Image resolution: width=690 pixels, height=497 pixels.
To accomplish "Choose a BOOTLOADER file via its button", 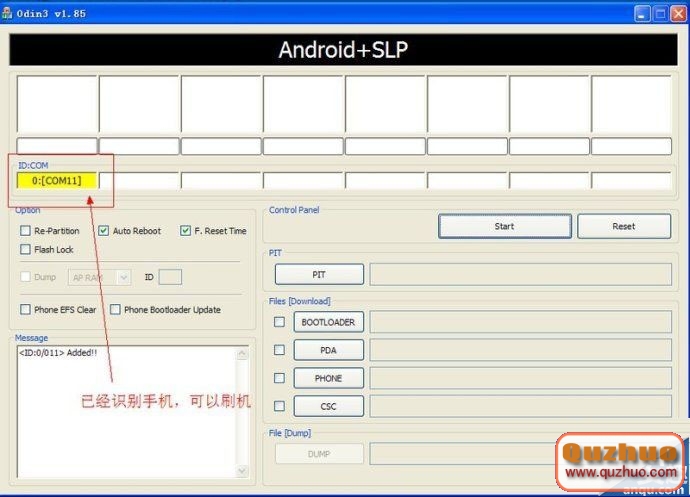I will tap(328, 322).
